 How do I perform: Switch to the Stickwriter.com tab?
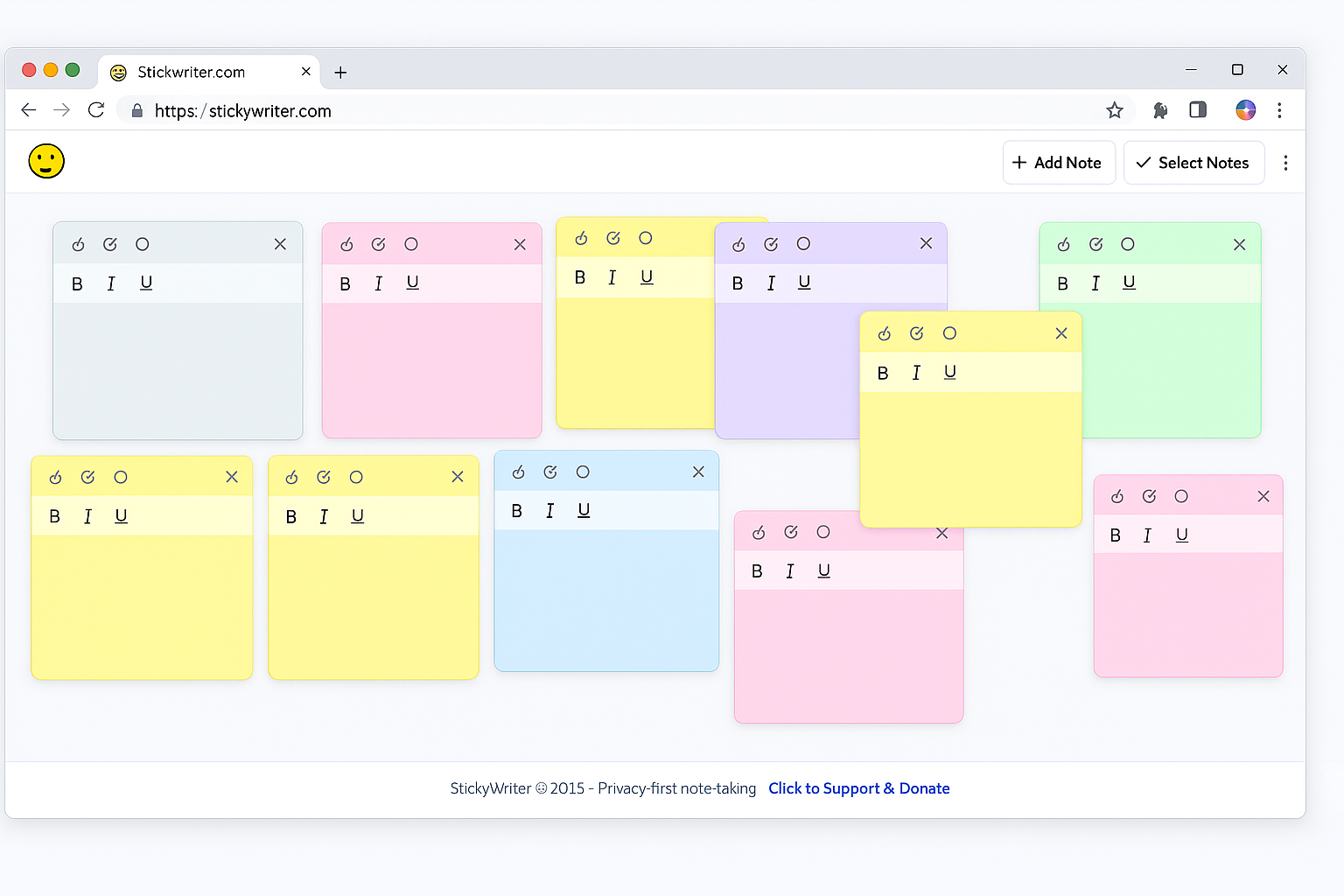191,72
